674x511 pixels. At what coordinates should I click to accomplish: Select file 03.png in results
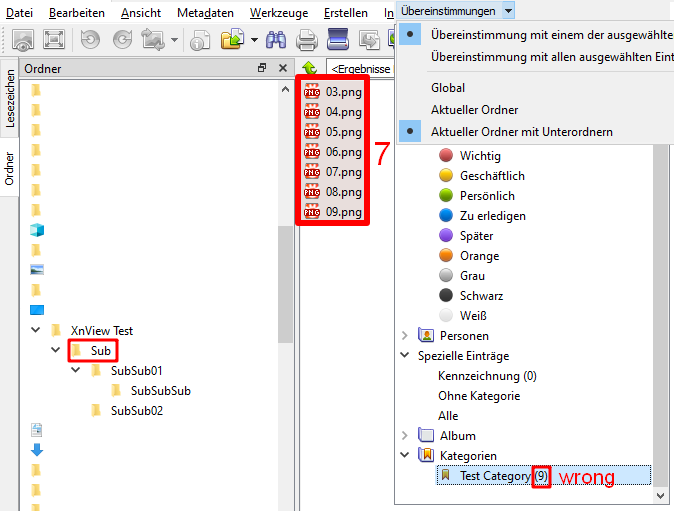[333, 92]
